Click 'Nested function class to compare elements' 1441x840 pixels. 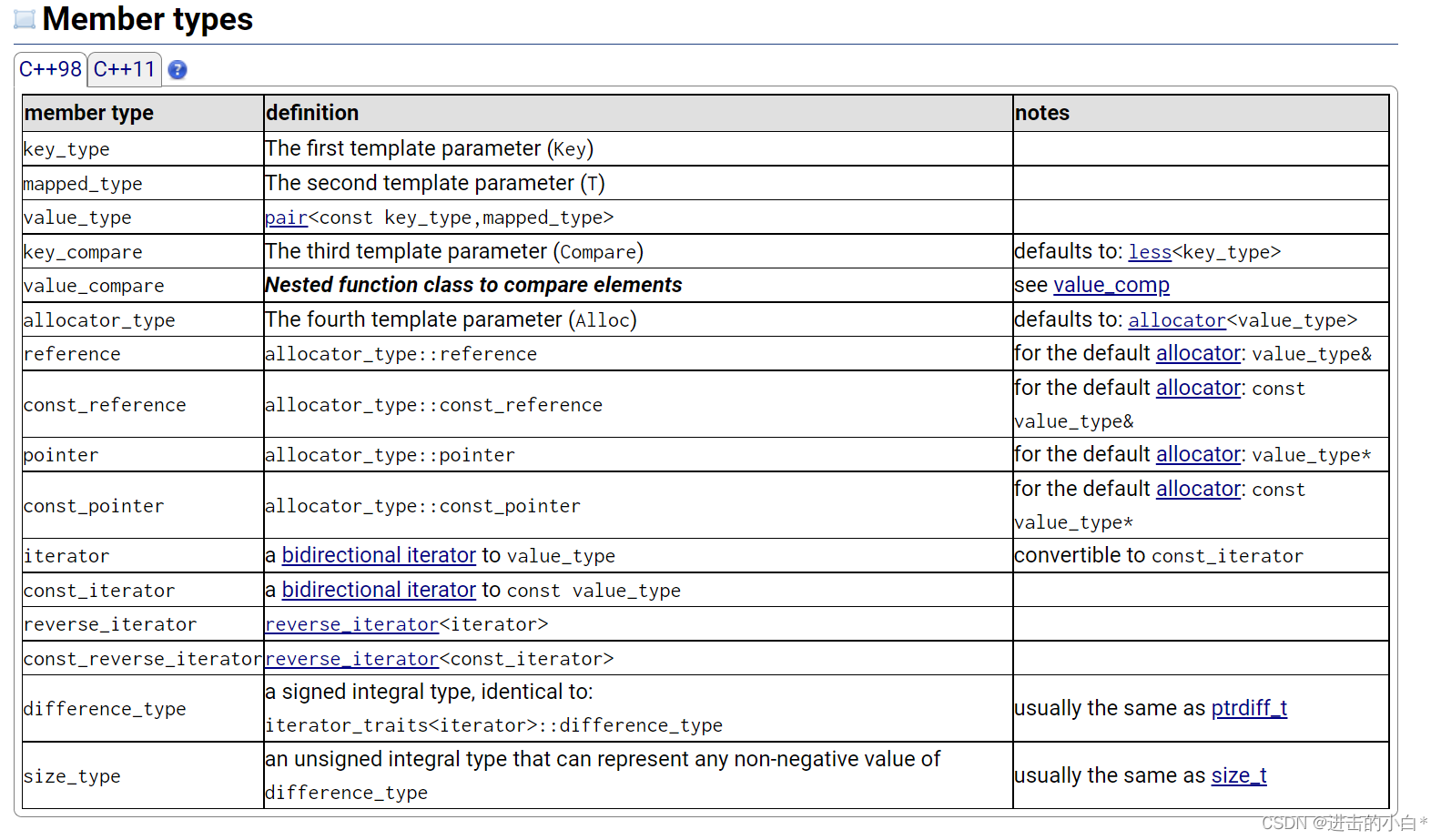[x=473, y=285]
